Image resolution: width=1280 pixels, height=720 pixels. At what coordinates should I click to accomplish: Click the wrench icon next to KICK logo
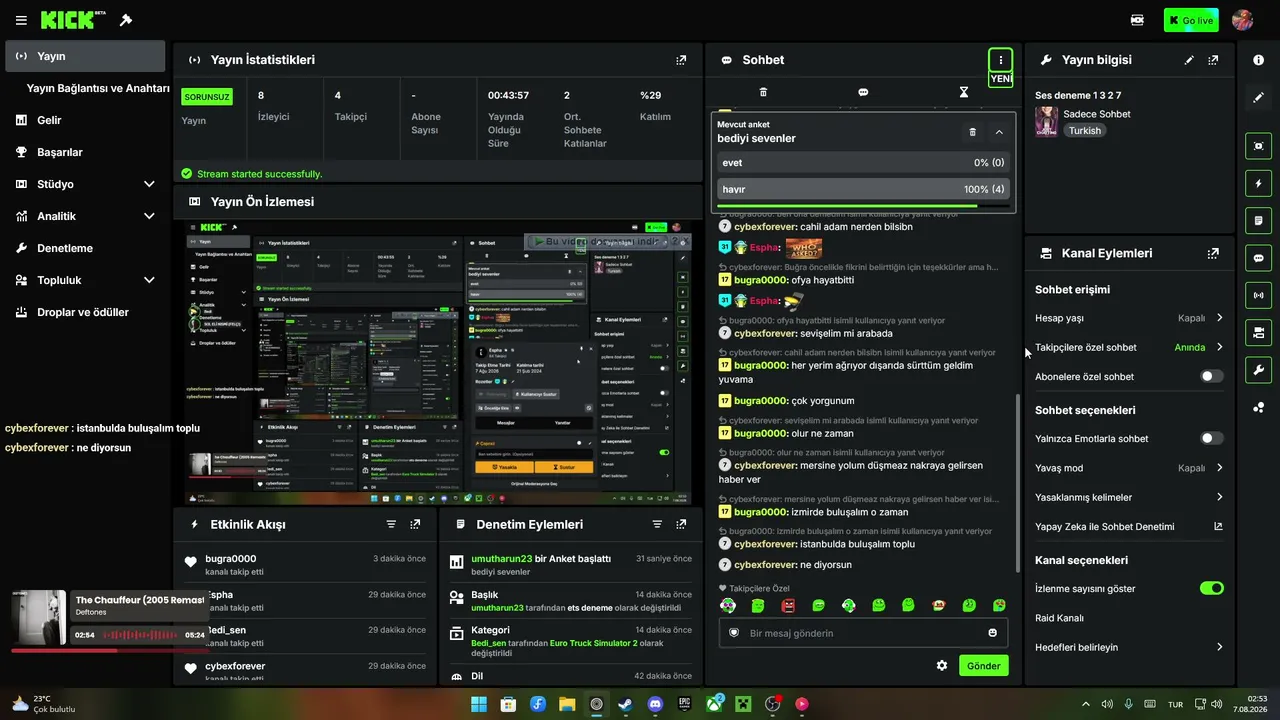coord(126,20)
